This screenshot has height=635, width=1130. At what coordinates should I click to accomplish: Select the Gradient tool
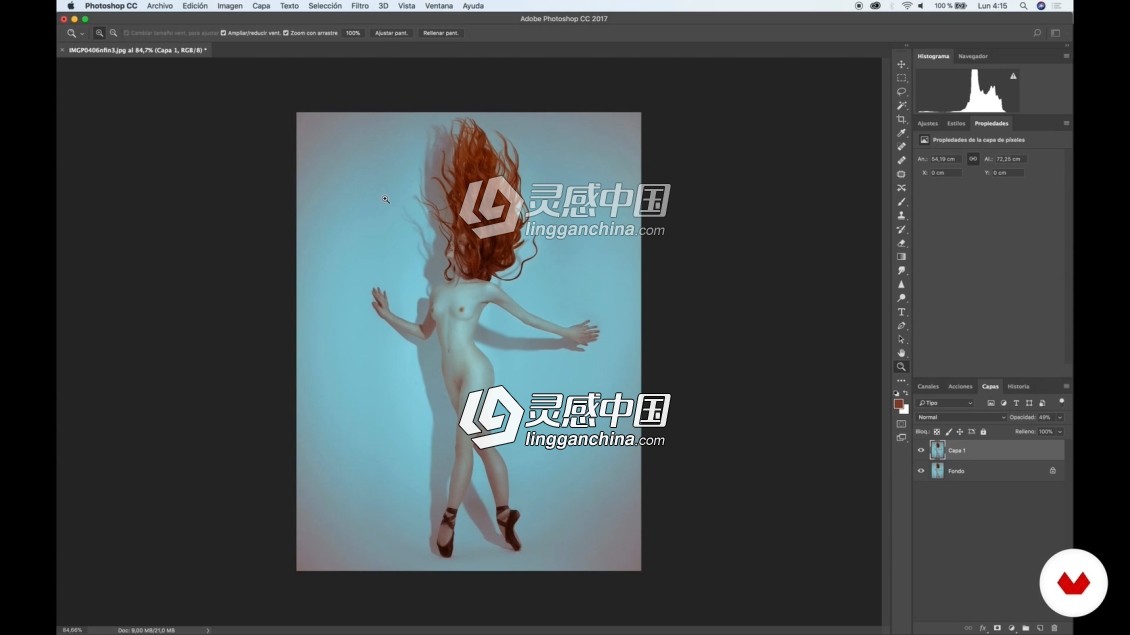click(901, 257)
